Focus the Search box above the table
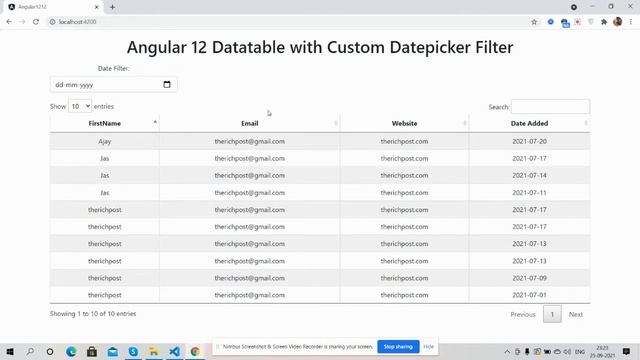Image resolution: width=640 pixels, height=360 pixels. [x=550, y=107]
